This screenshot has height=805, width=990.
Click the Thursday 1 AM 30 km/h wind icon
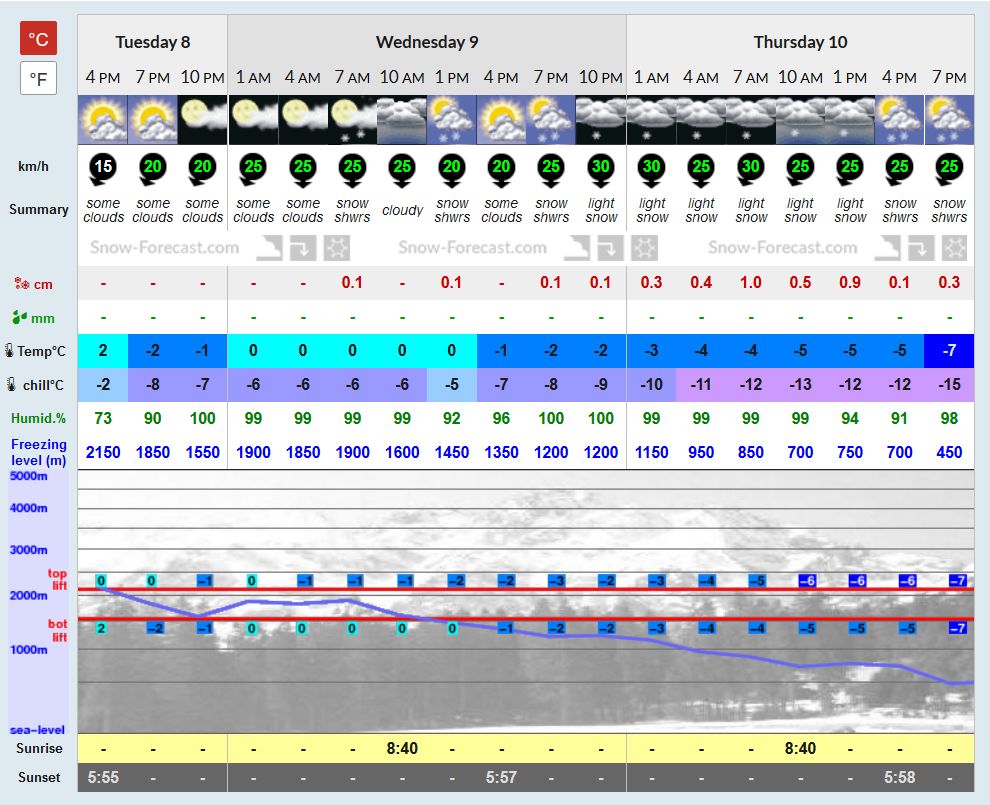(x=652, y=169)
